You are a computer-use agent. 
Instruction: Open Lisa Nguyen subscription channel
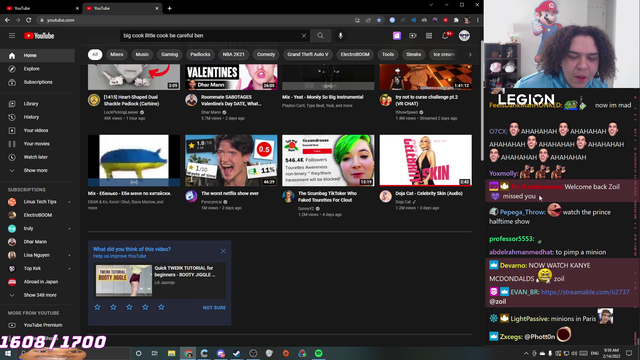(37, 255)
